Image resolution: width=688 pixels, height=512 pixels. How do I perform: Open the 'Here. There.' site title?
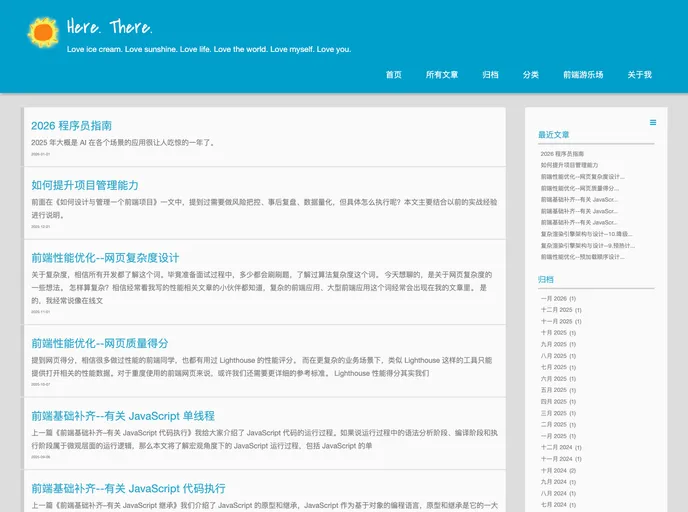110,27
